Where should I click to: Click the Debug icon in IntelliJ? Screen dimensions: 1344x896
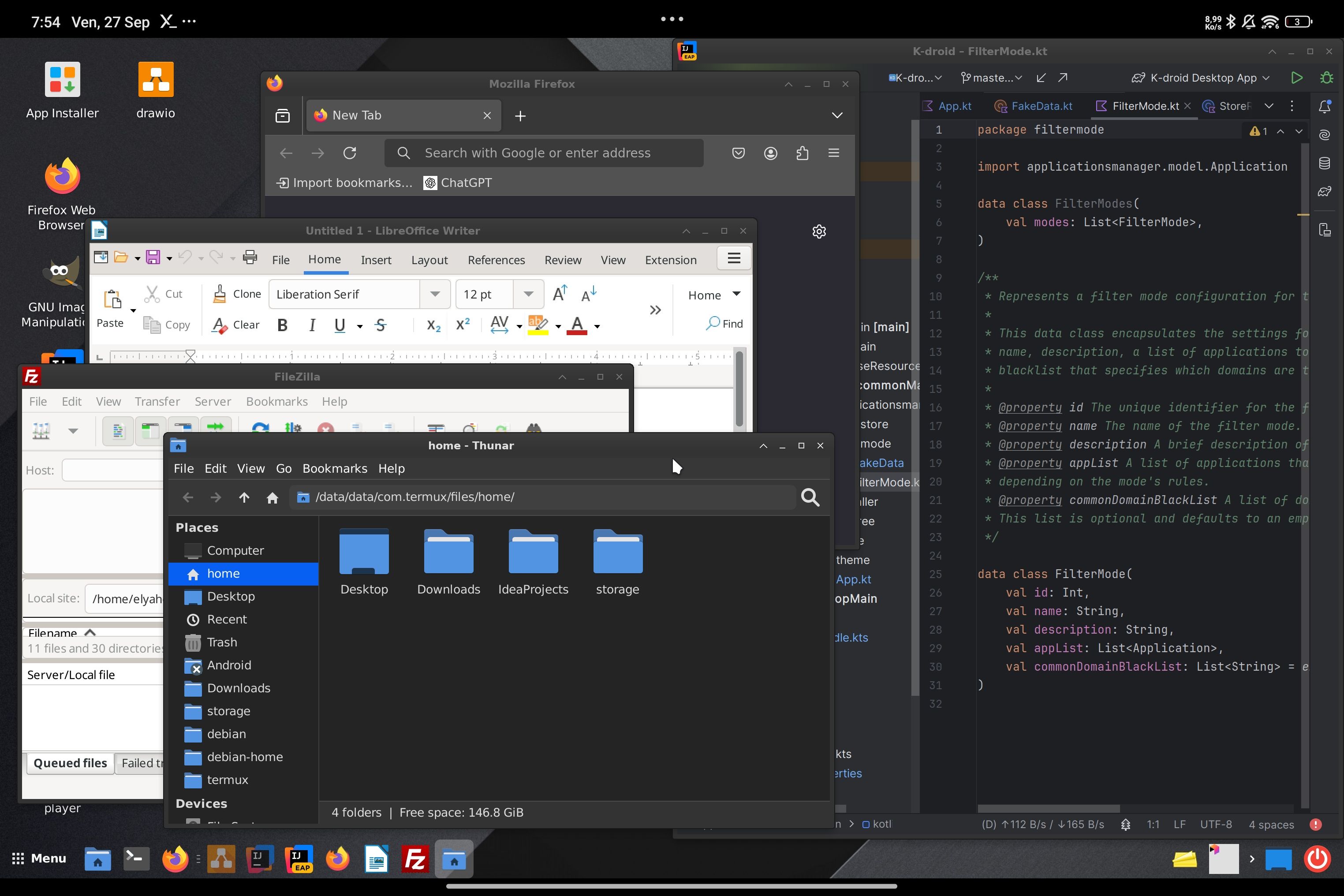click(x=1326, y=78)
